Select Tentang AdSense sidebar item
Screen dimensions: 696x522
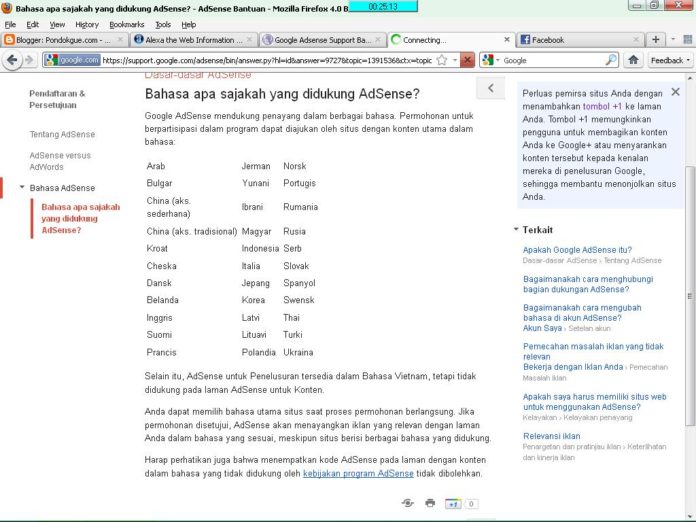[62, 134]
